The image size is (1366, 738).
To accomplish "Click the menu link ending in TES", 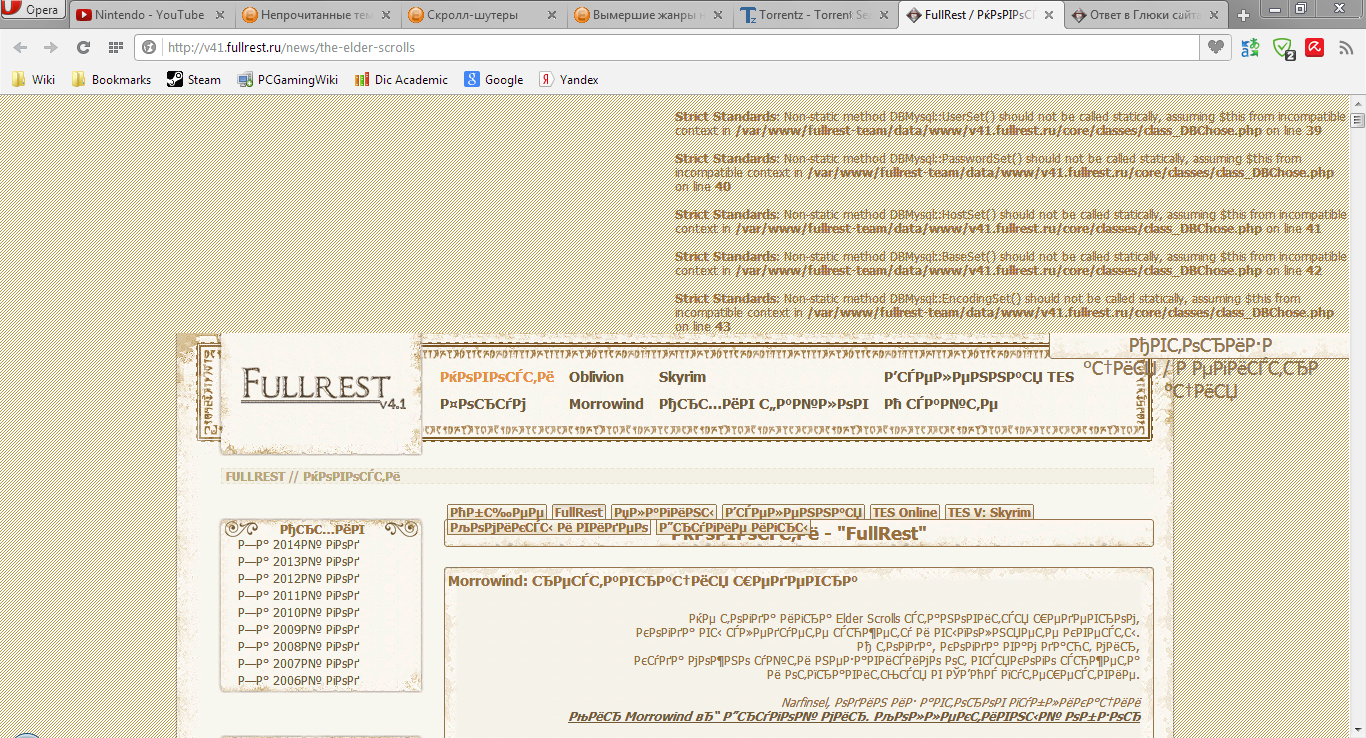I will pyautogui.click(x=979, y=377).
